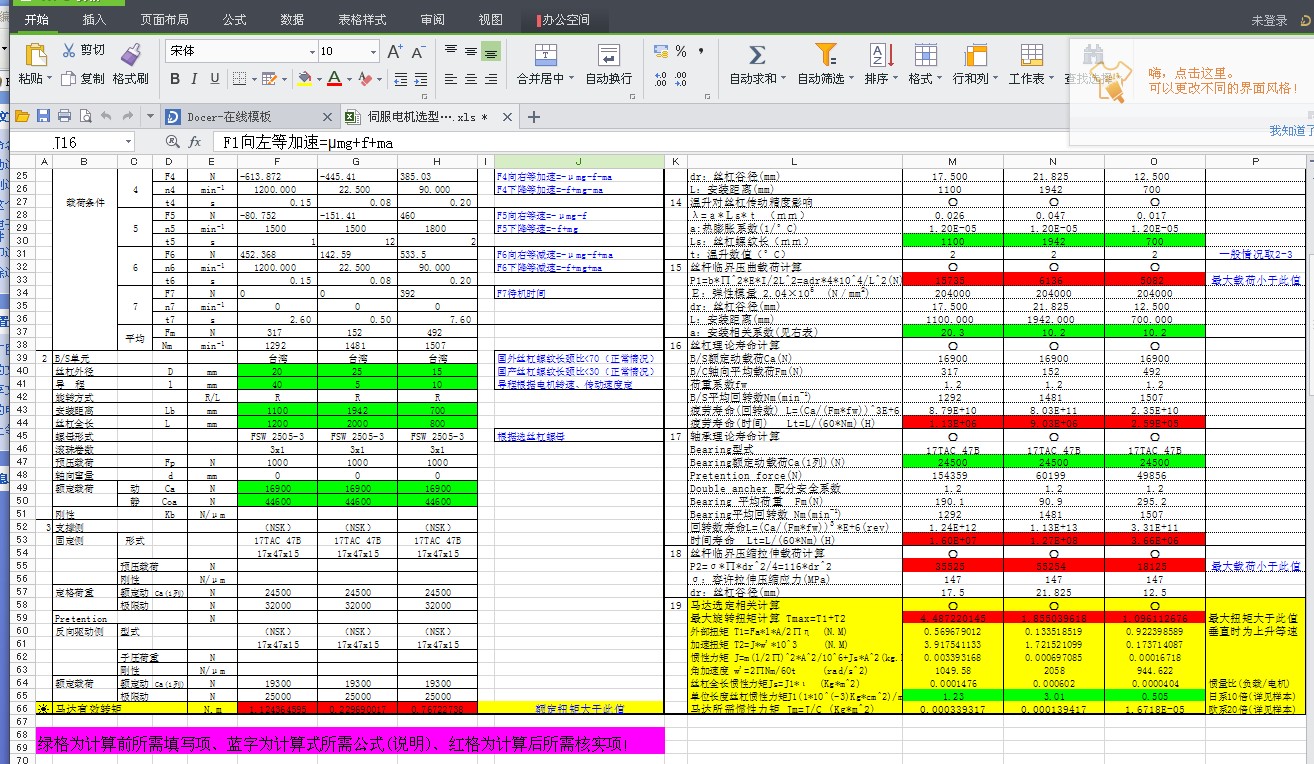Toggle middle vertical alignment
The image size is (1314, 764).
click(x=470, y=51)
